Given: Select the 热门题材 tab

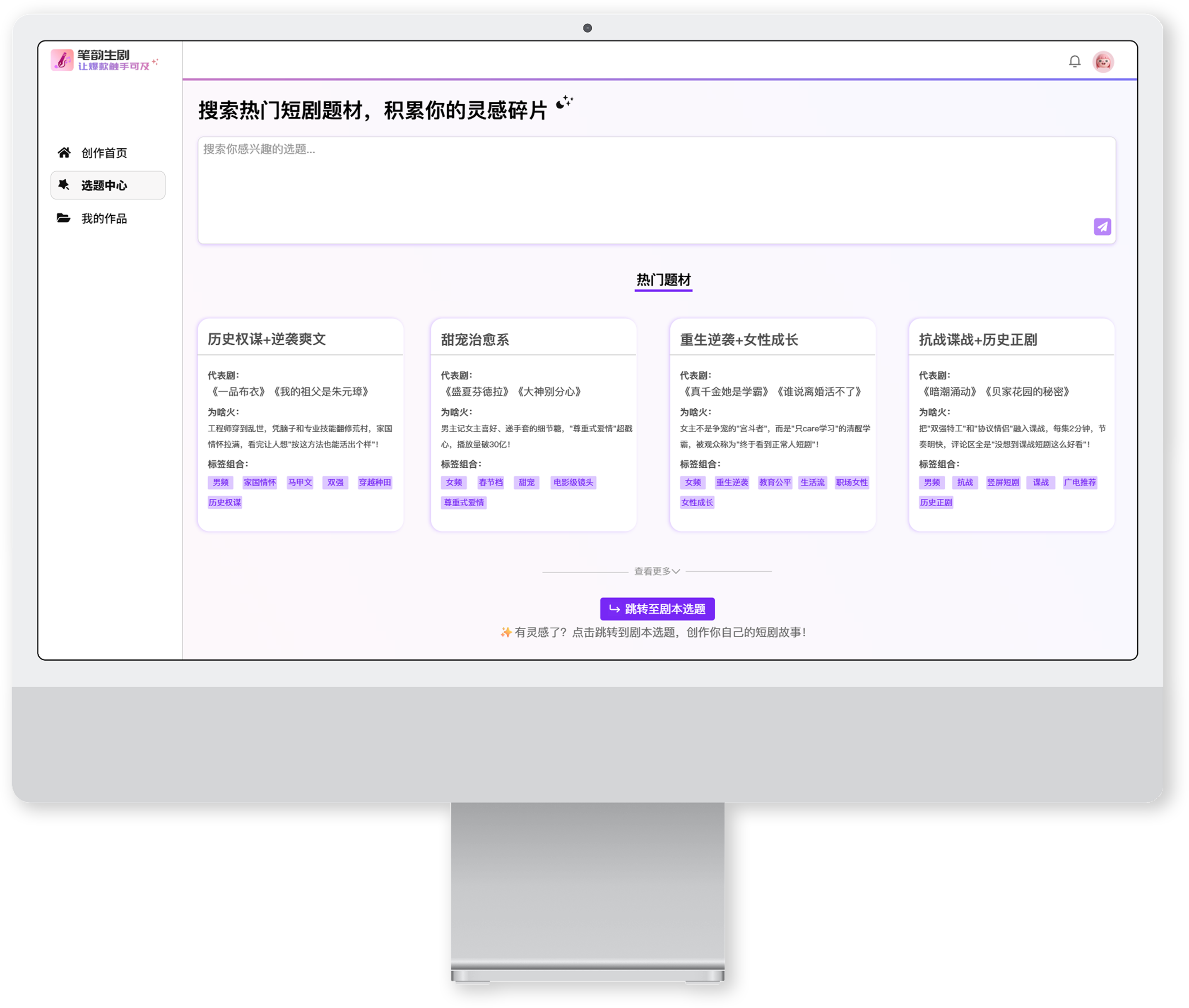Looking at the screenshot, I should pos(663,280).
